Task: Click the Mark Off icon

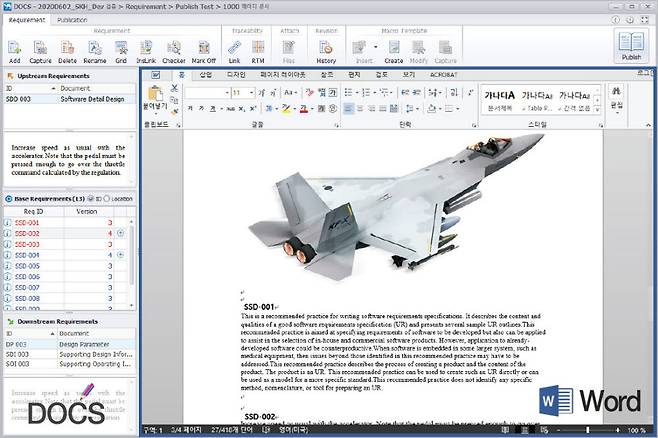Action: pyautogui.click(x=204, y=48)
